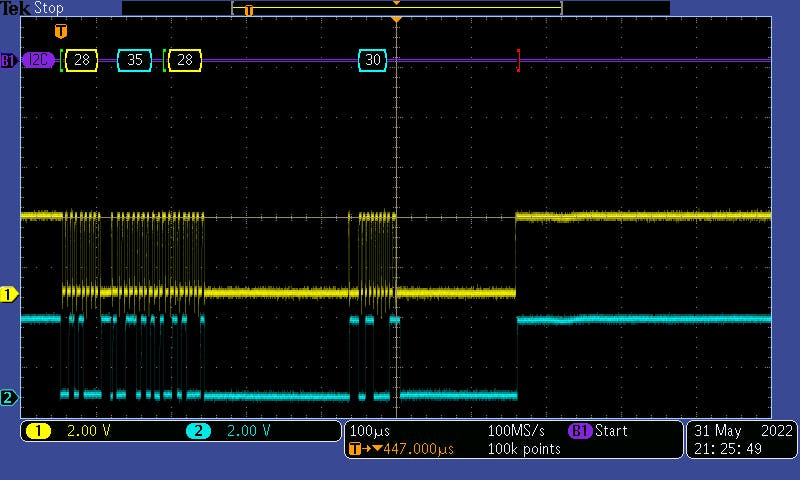
Task: Click the purple I2C bus label
Action: pos(39,60)
